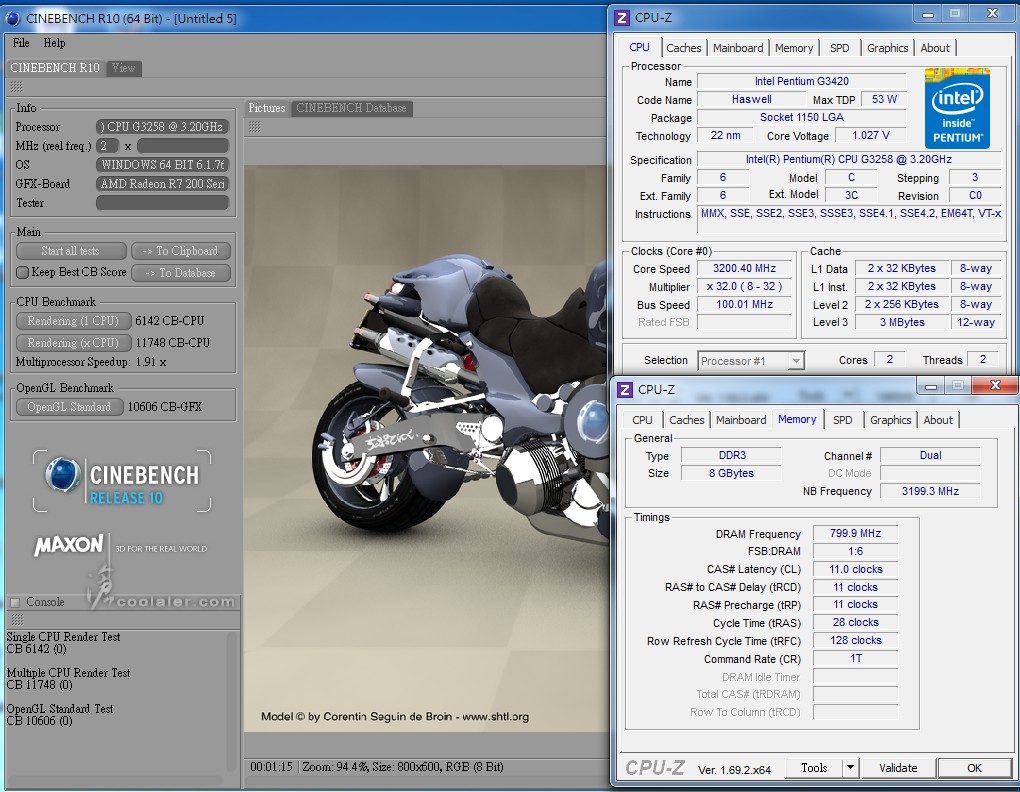Viewport: 1020px width, 792px height.
Task: Click the '11.0 clocks' CAS latency value
Action: (855, 570)
